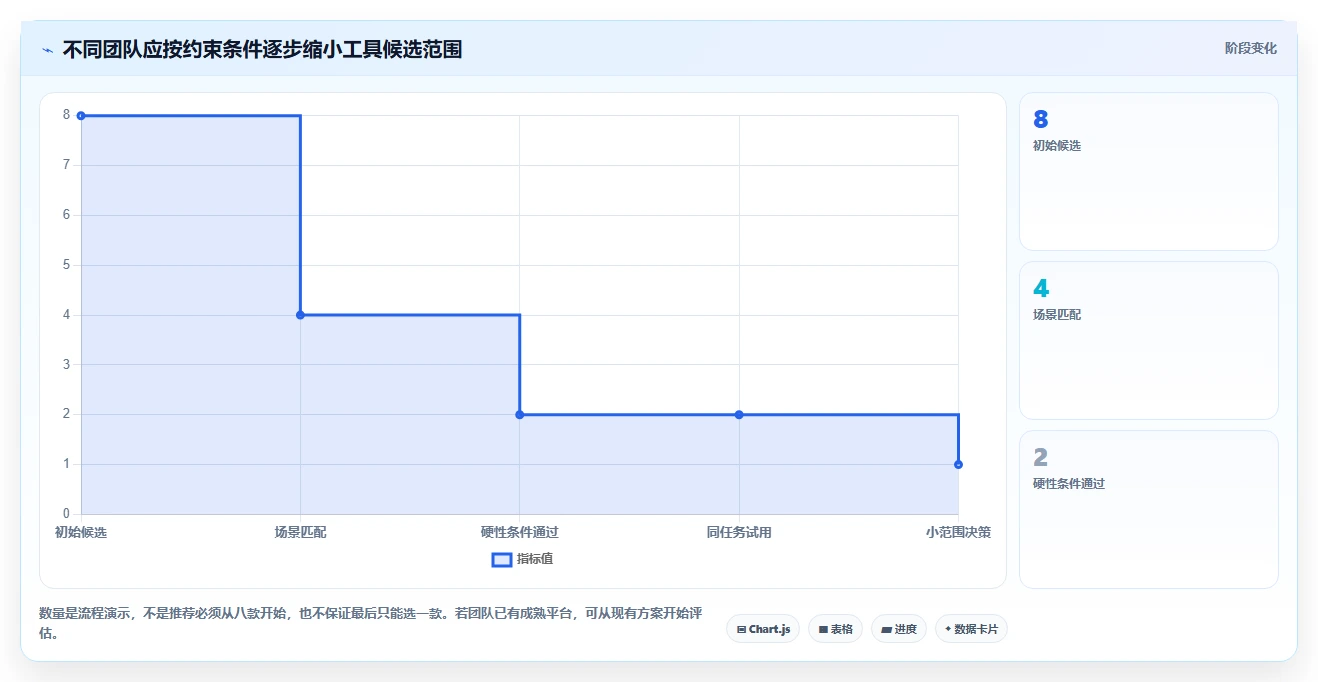
Task: Click the data point at 初始候选 value 8
Action: coord(81,116)
